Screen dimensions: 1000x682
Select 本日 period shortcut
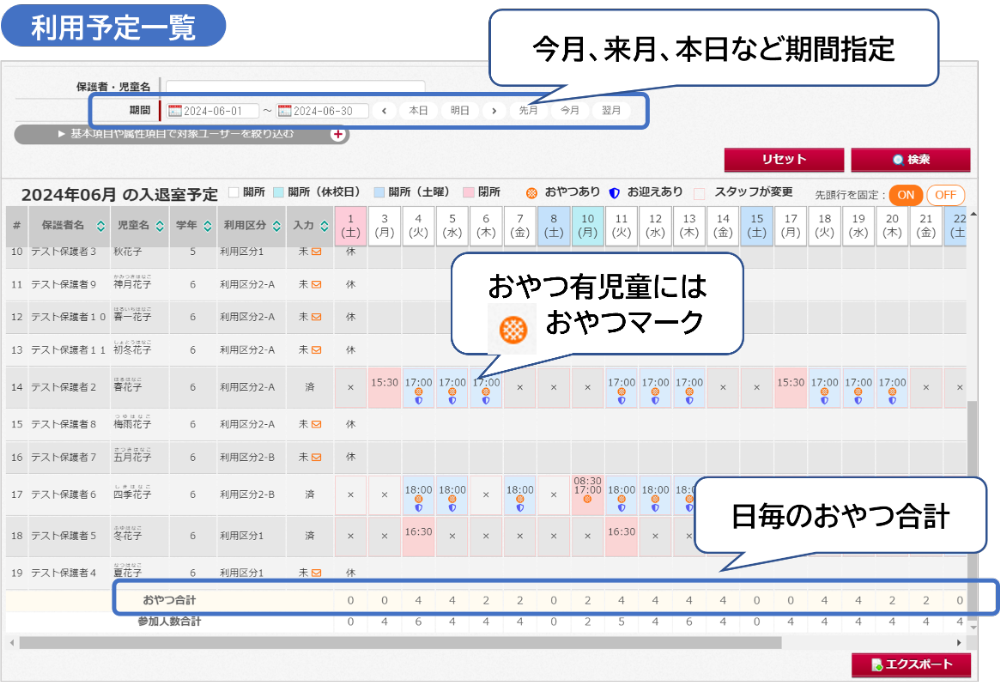[x=418, y=110]
